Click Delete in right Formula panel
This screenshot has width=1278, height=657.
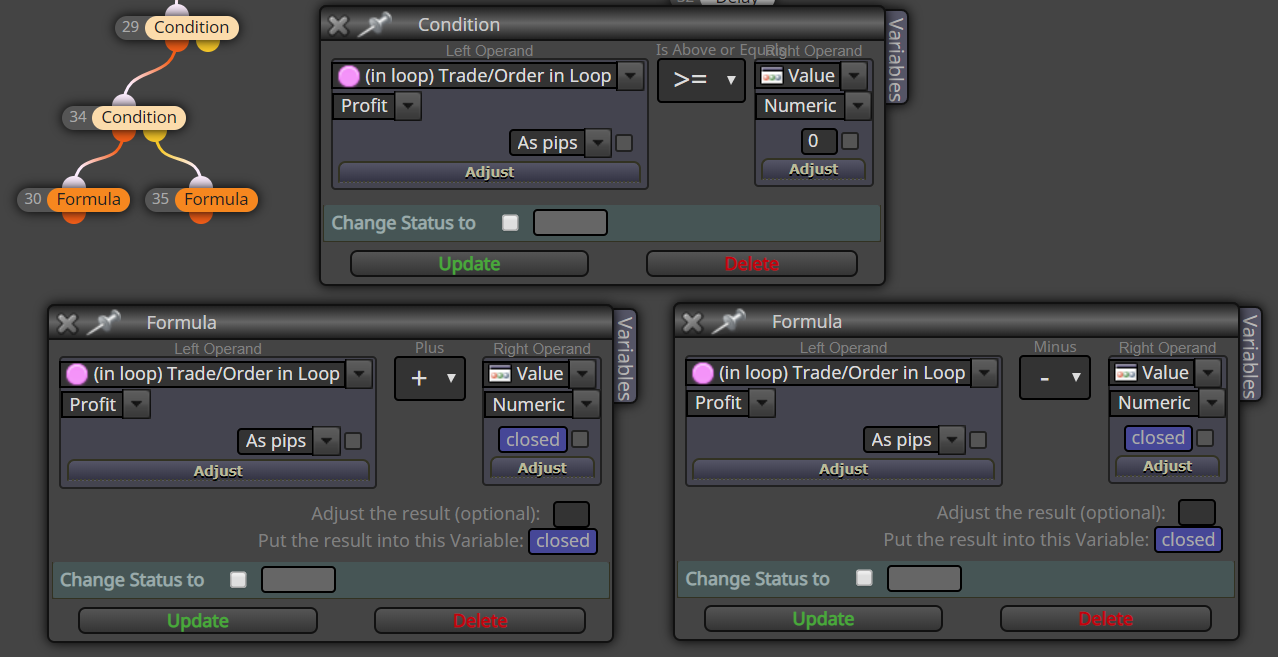1106,619
